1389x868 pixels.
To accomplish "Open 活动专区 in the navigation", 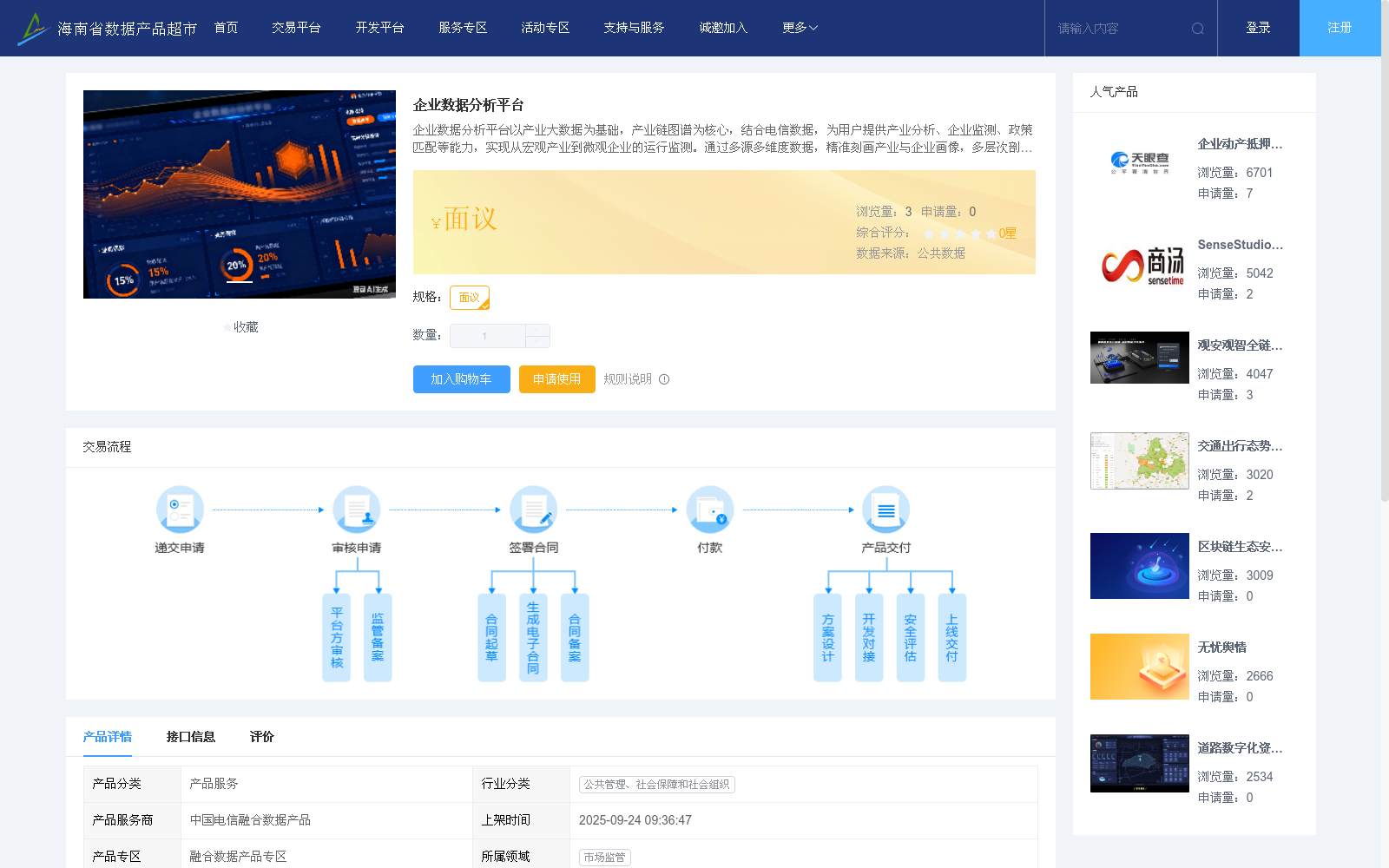I will click(545, 28).
